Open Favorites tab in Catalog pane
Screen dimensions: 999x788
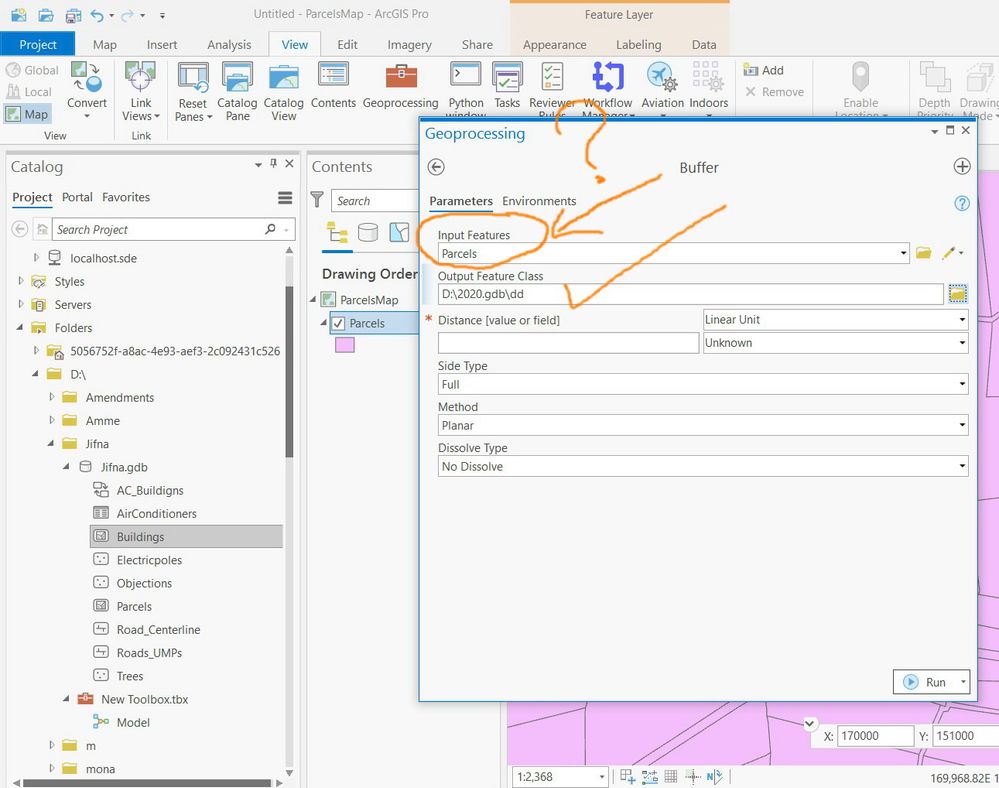coord(126,197)
